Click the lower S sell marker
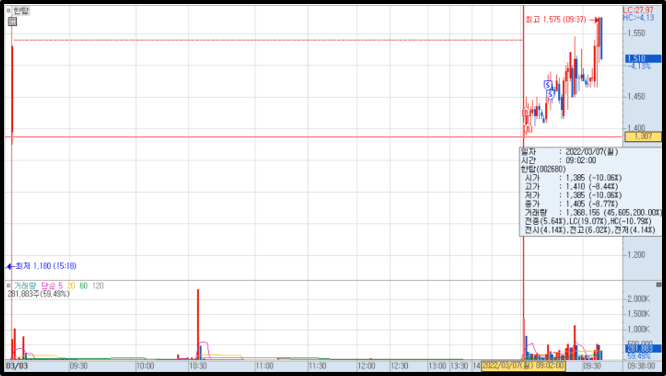 [x=550, y=94]
